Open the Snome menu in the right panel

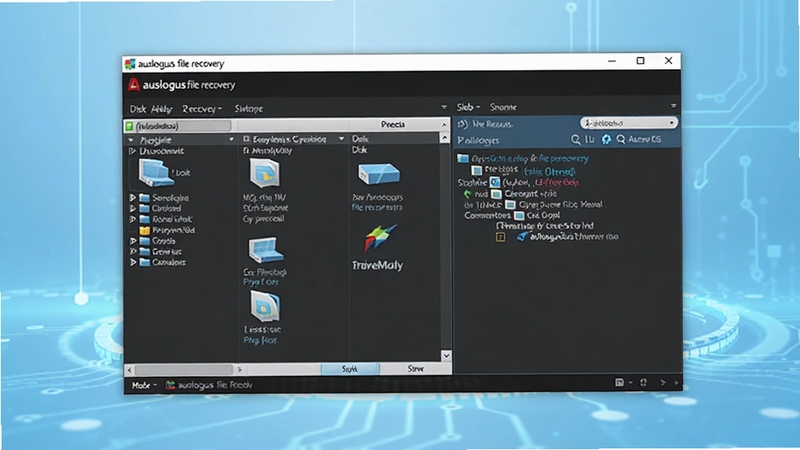pyautogui.click(x=503, y=107)
